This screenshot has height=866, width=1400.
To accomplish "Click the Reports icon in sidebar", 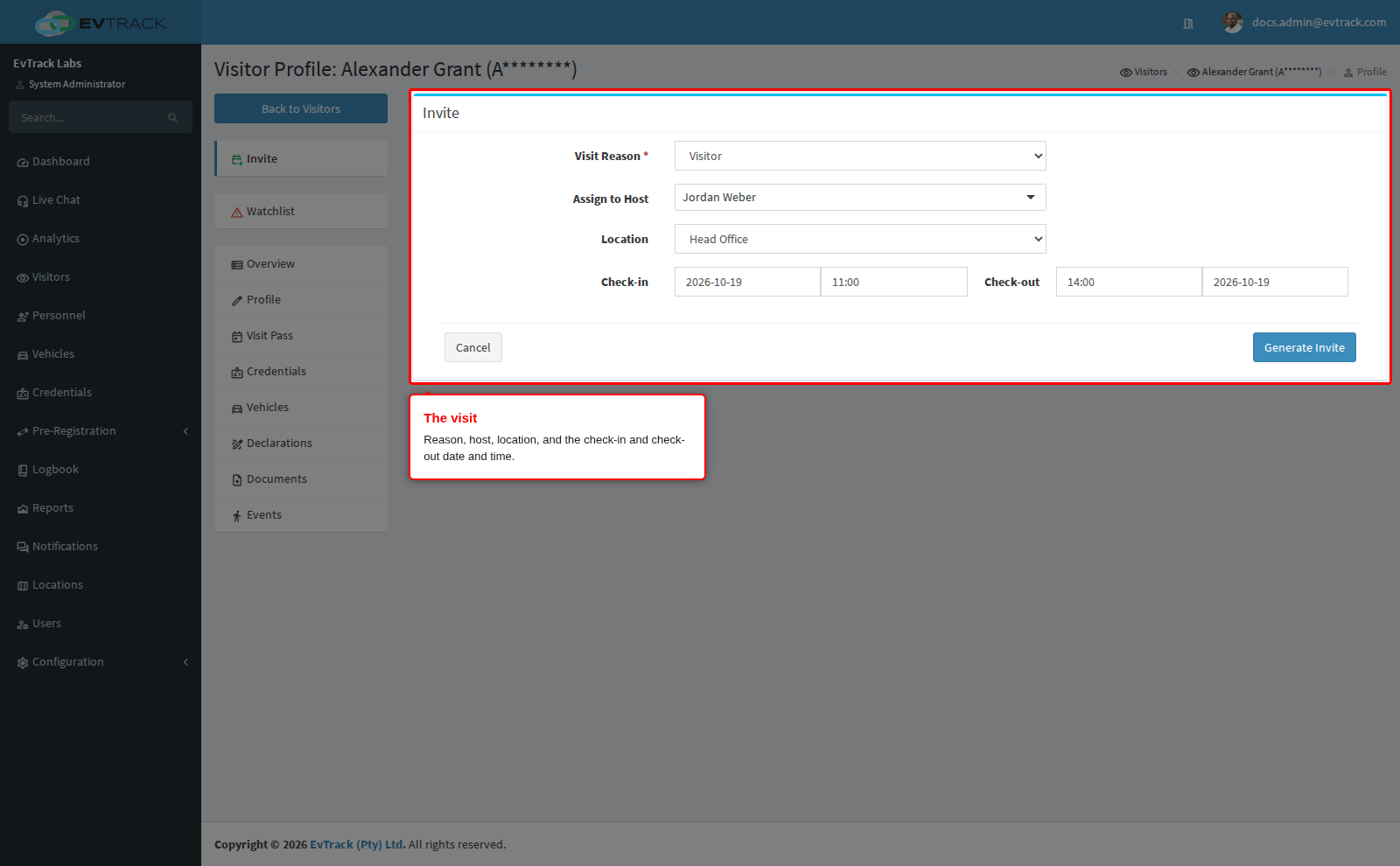I will [23, 509].
